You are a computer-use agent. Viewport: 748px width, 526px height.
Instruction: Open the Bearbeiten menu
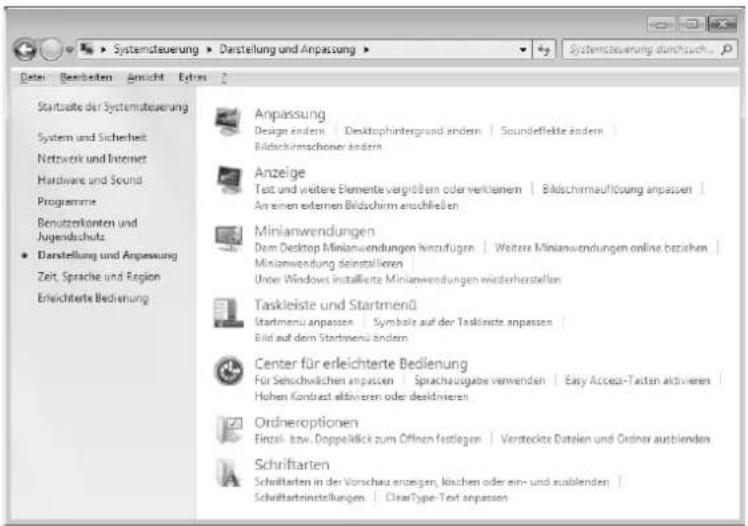(86, 77)
